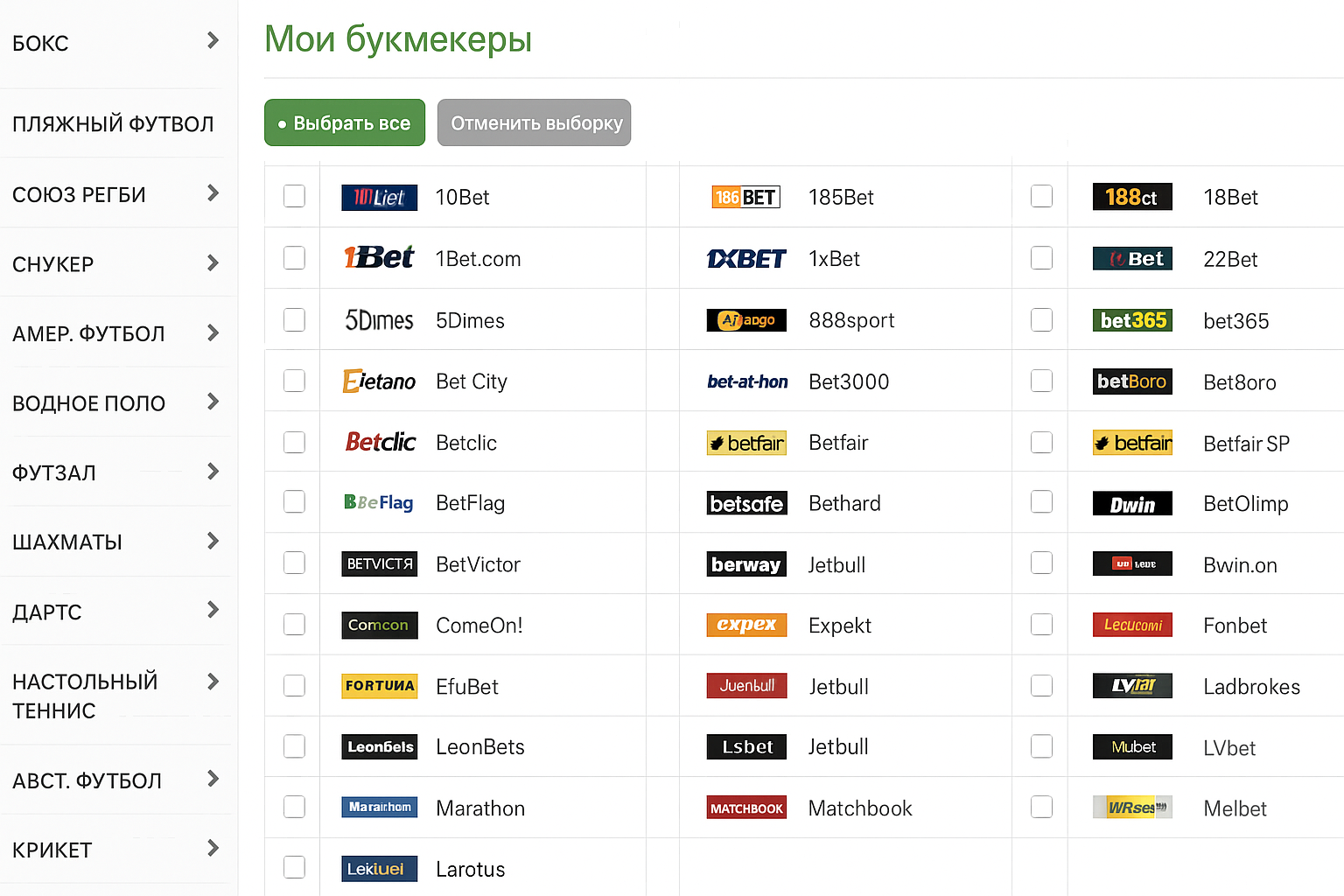This screenshot has width=1344, height=896.
Task: Click the 5Dimes logo icon
Action: [x=379, y=320]
